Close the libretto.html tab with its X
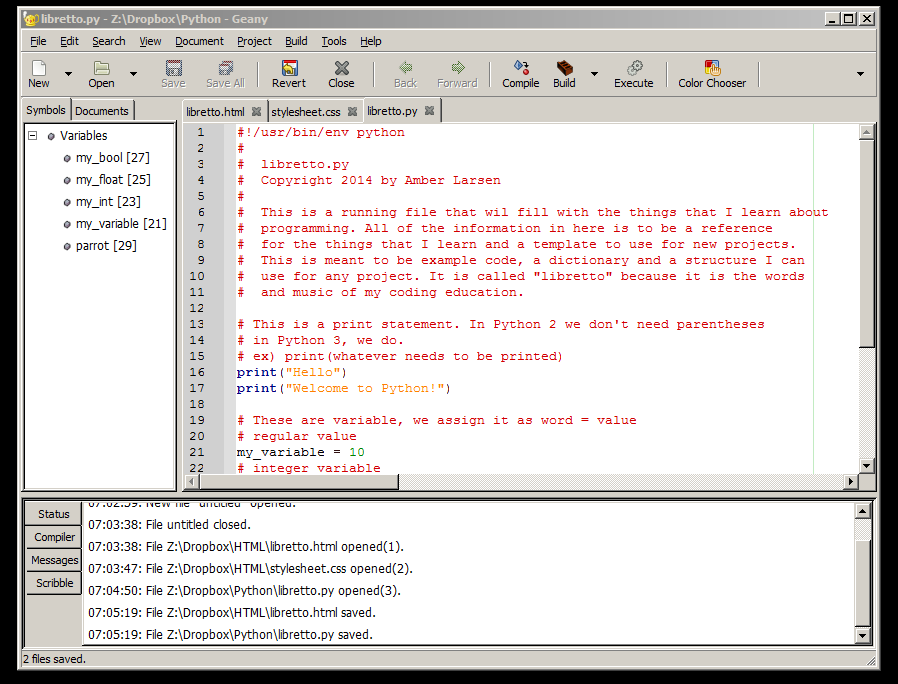The height and width of the screenshot is (684, 898). pos(257,111)
